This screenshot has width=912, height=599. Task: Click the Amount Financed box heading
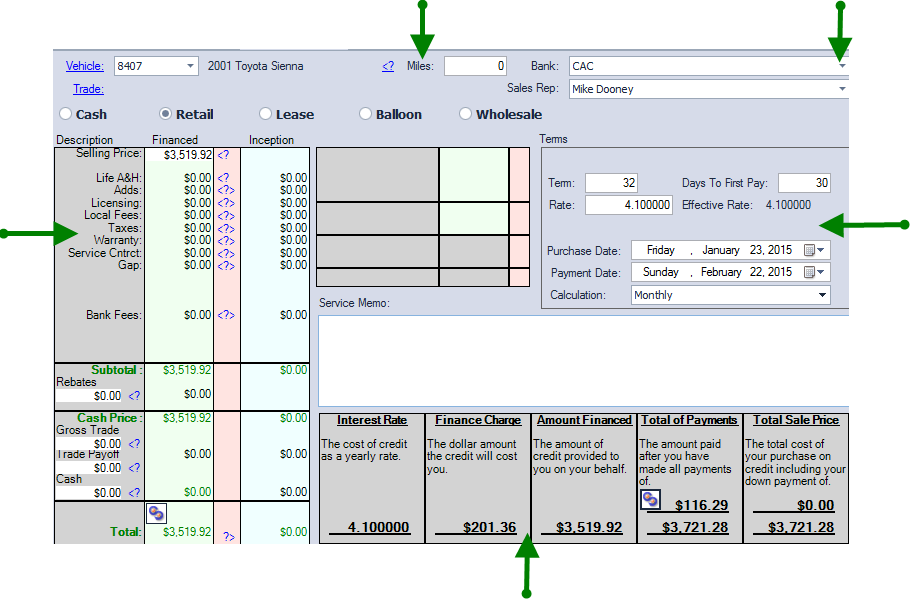point(584,420)
